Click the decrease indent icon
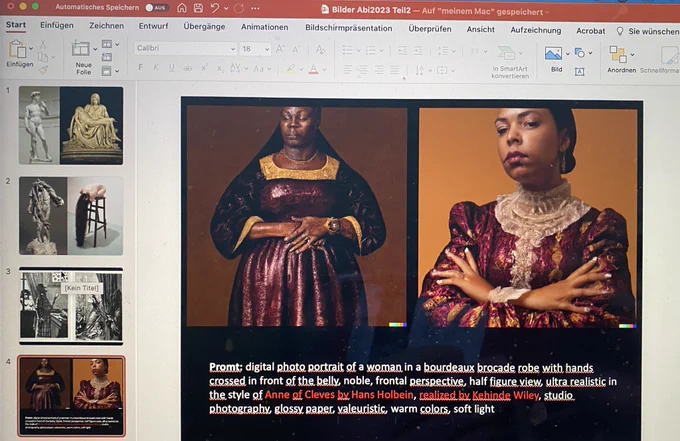Viewport: 680px width, 441px height. coord(402,51)
